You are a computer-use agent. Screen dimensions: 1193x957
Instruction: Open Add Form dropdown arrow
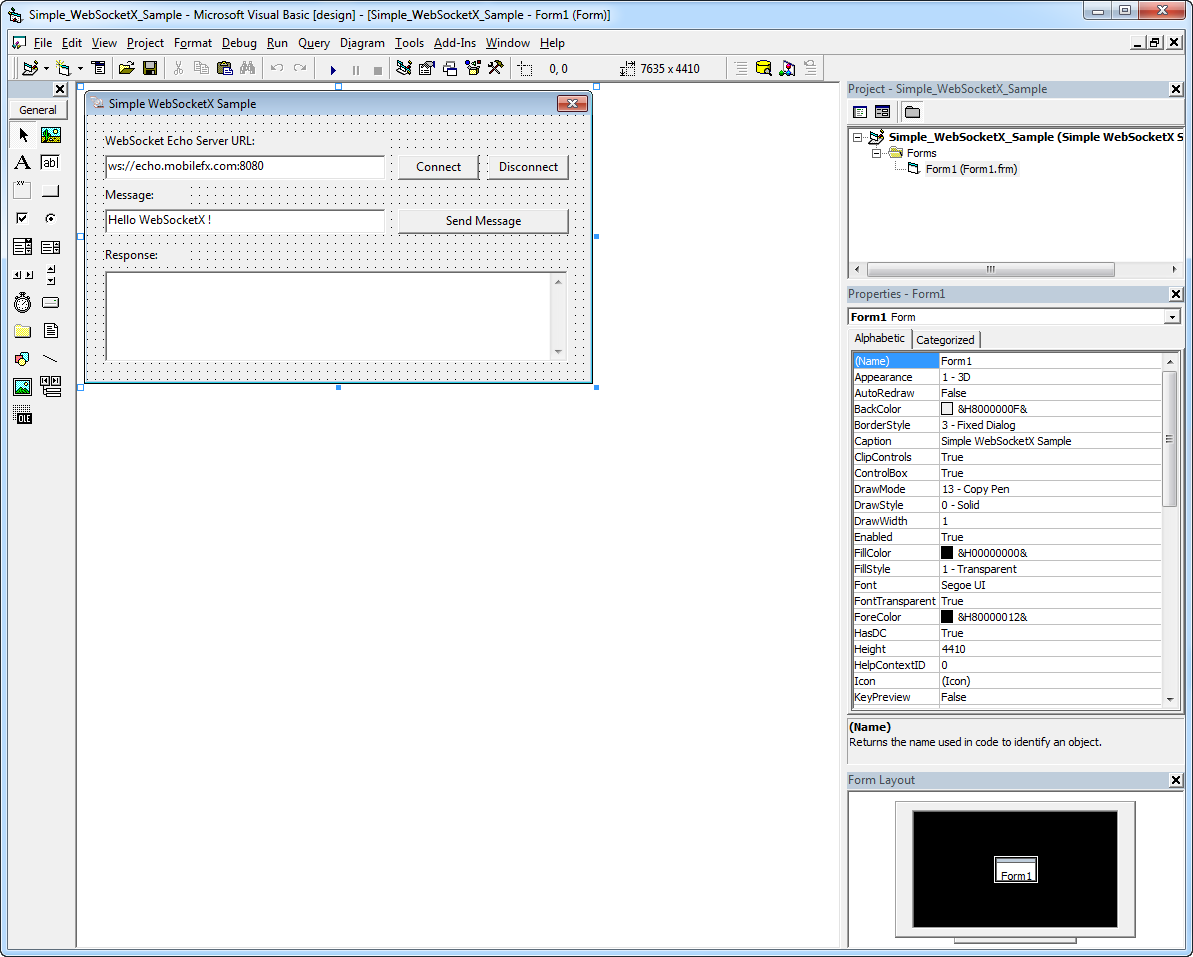coord(80,68)
